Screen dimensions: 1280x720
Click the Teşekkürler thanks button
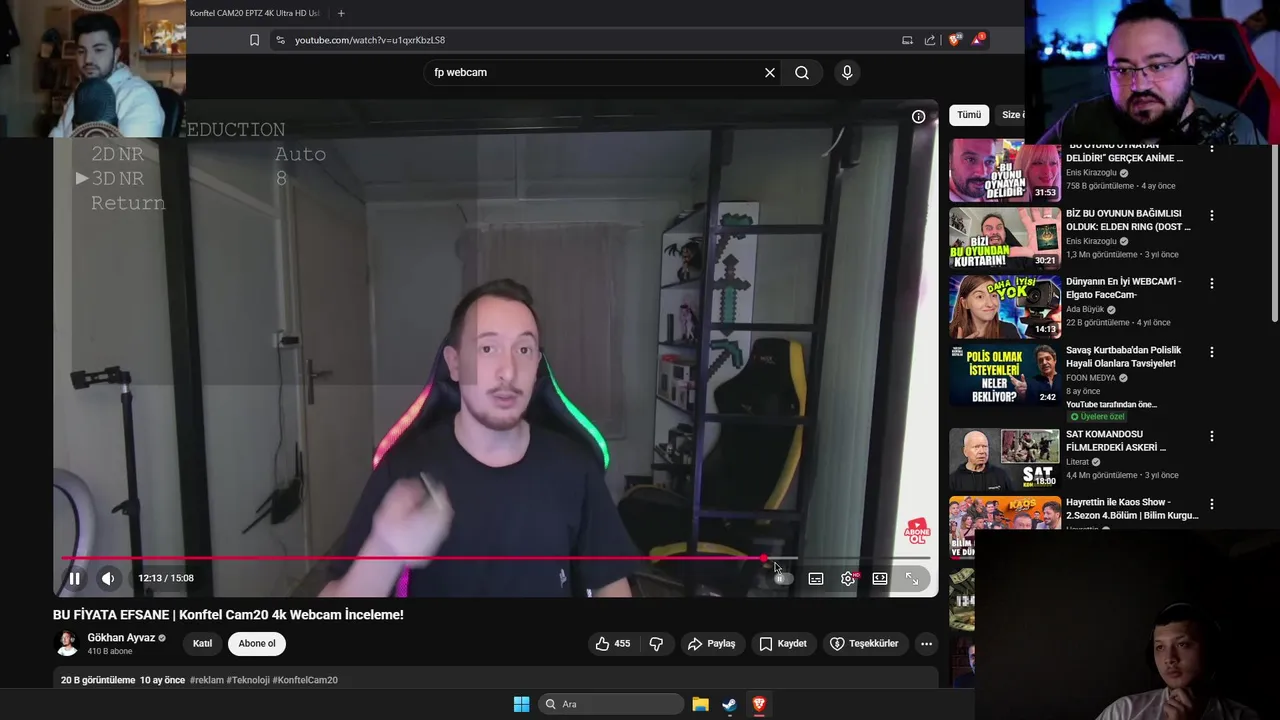click(x=864, y=644)
